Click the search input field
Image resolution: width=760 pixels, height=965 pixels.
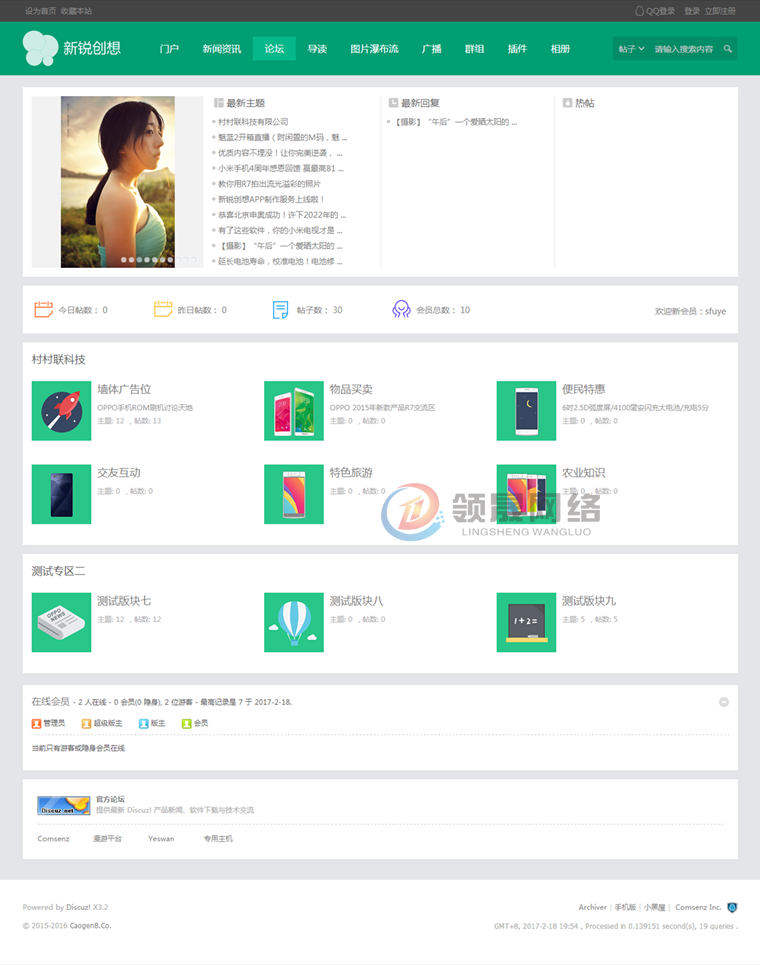(684, 49)
